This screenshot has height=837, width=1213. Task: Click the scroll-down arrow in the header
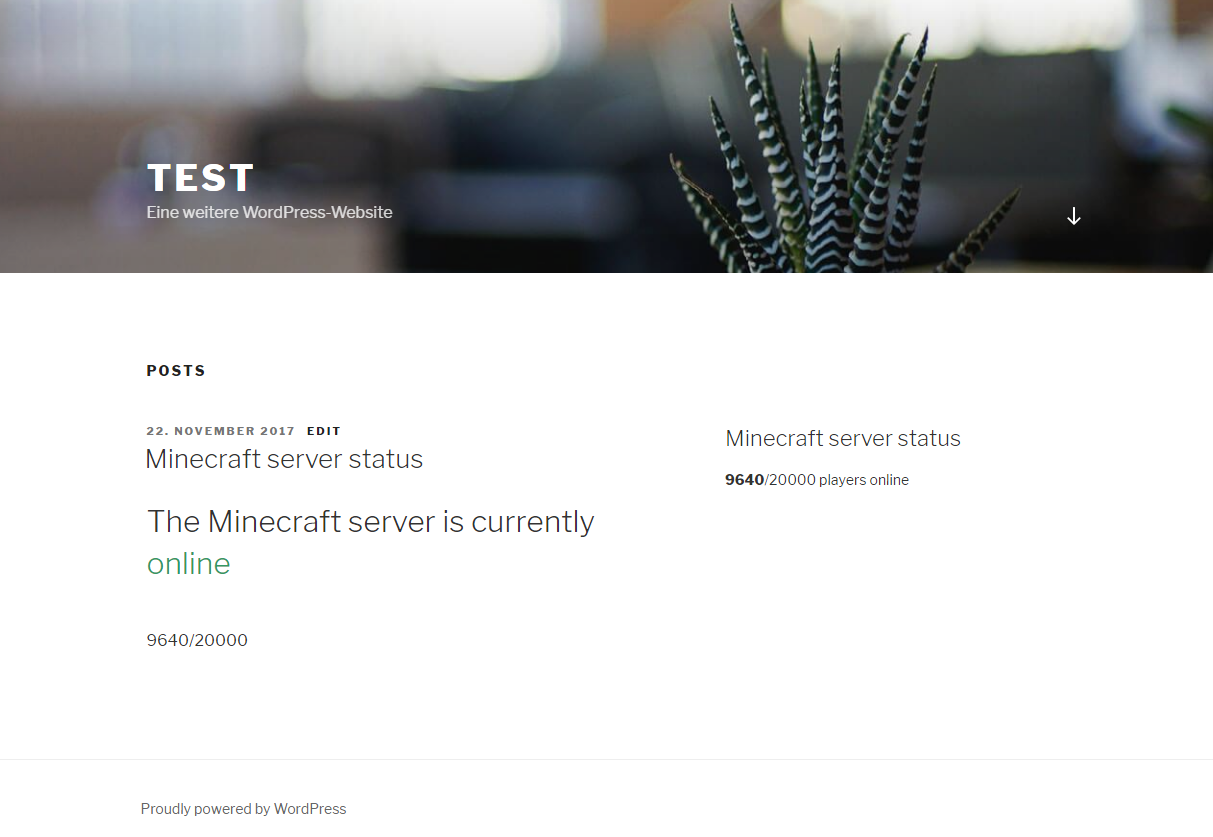point(1073,216)
